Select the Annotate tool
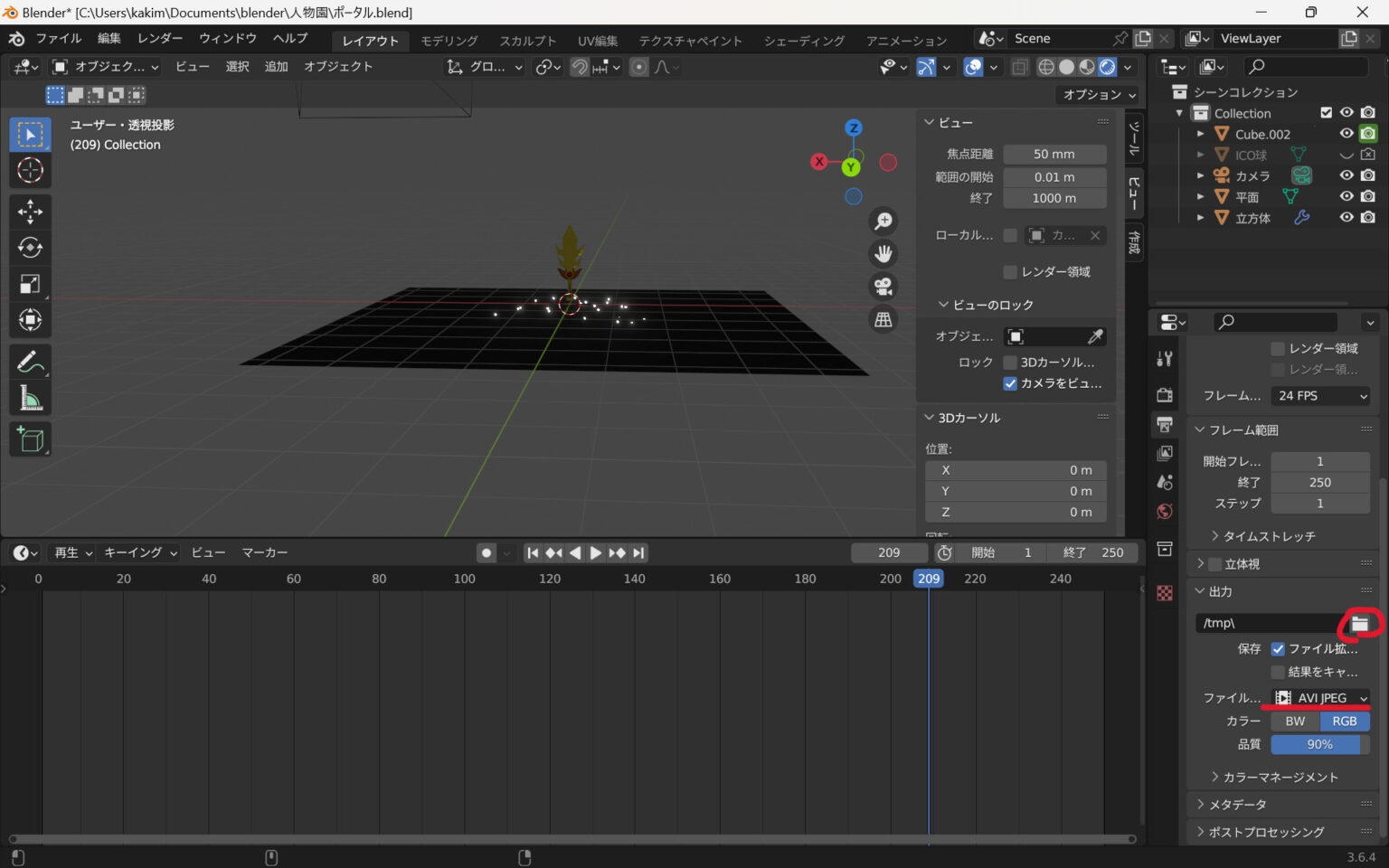Viewport: 1389px width, 868px height. point(30,362)
